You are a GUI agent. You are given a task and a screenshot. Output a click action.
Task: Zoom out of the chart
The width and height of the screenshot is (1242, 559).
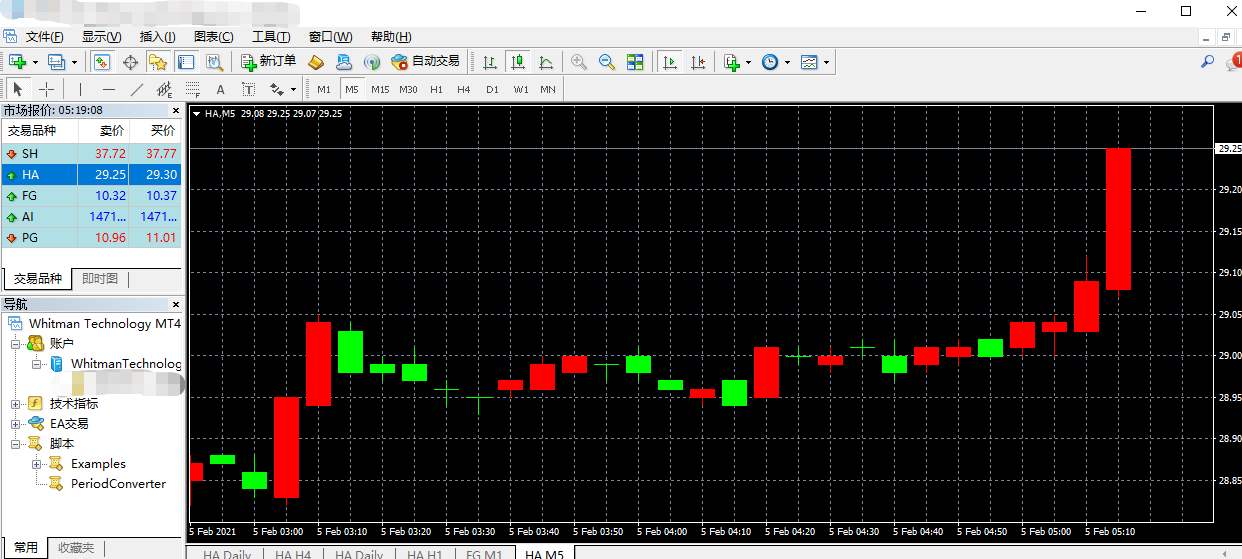point(607,62)
